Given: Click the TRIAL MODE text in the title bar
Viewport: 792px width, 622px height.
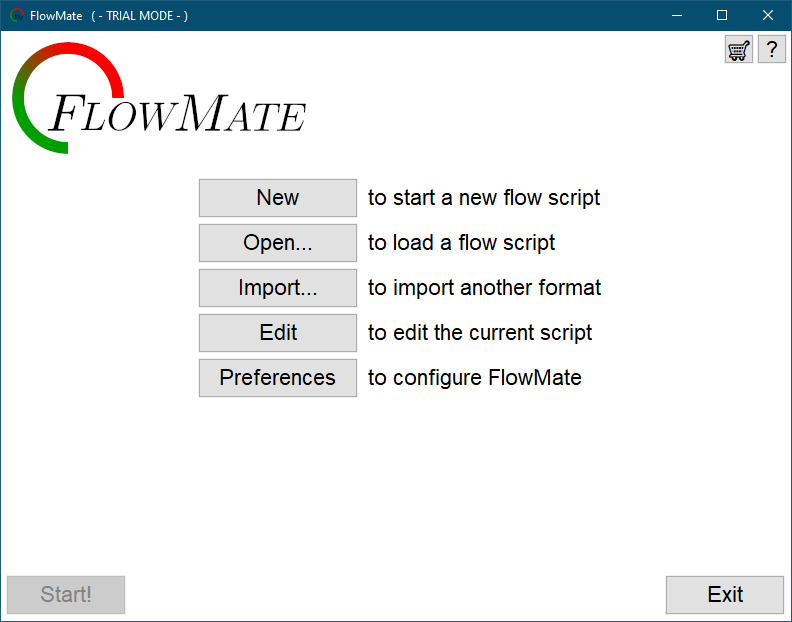Looking at the screenshot, I should tap(139, 16).
